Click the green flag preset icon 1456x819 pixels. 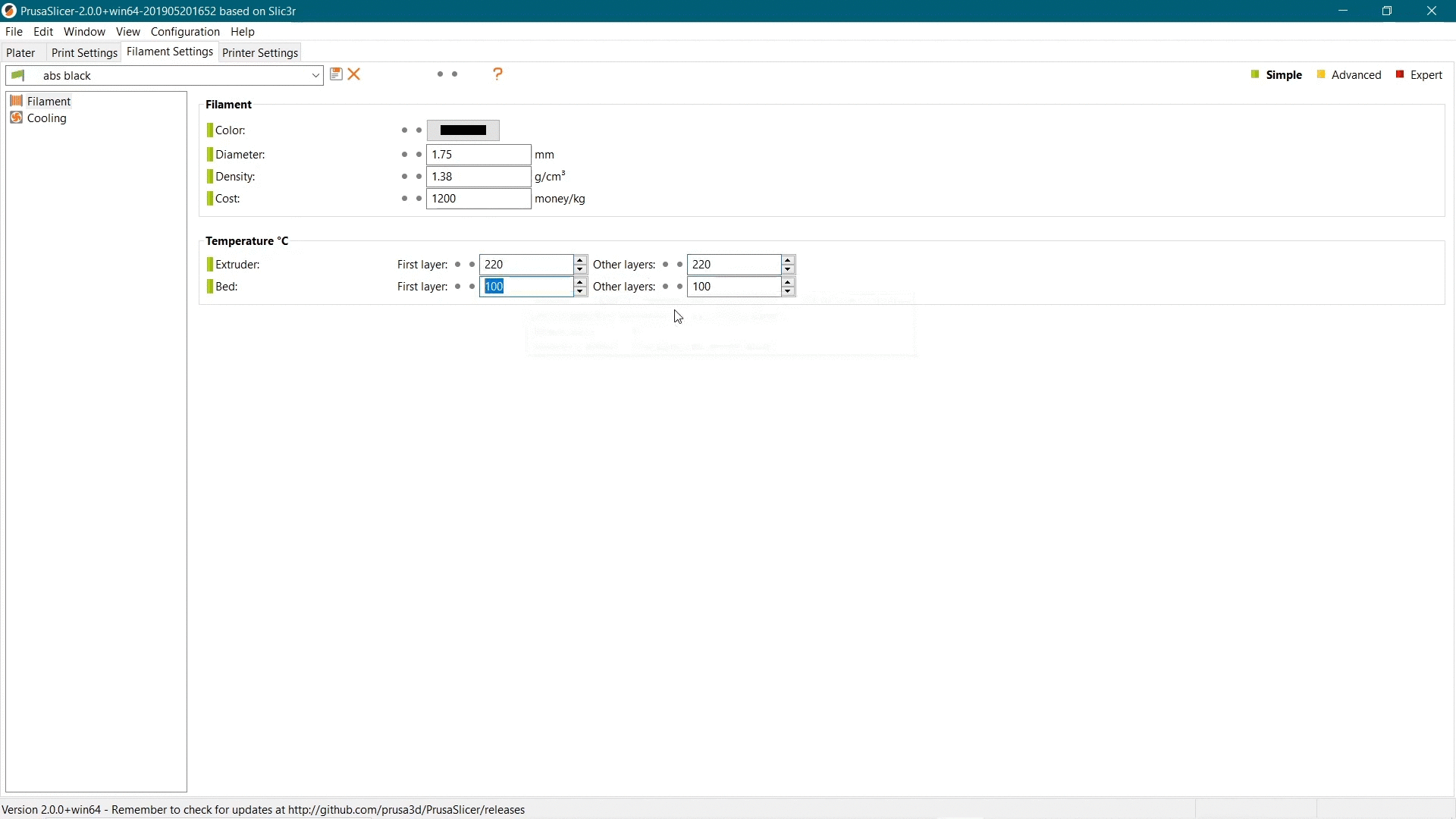click(19, 76)
